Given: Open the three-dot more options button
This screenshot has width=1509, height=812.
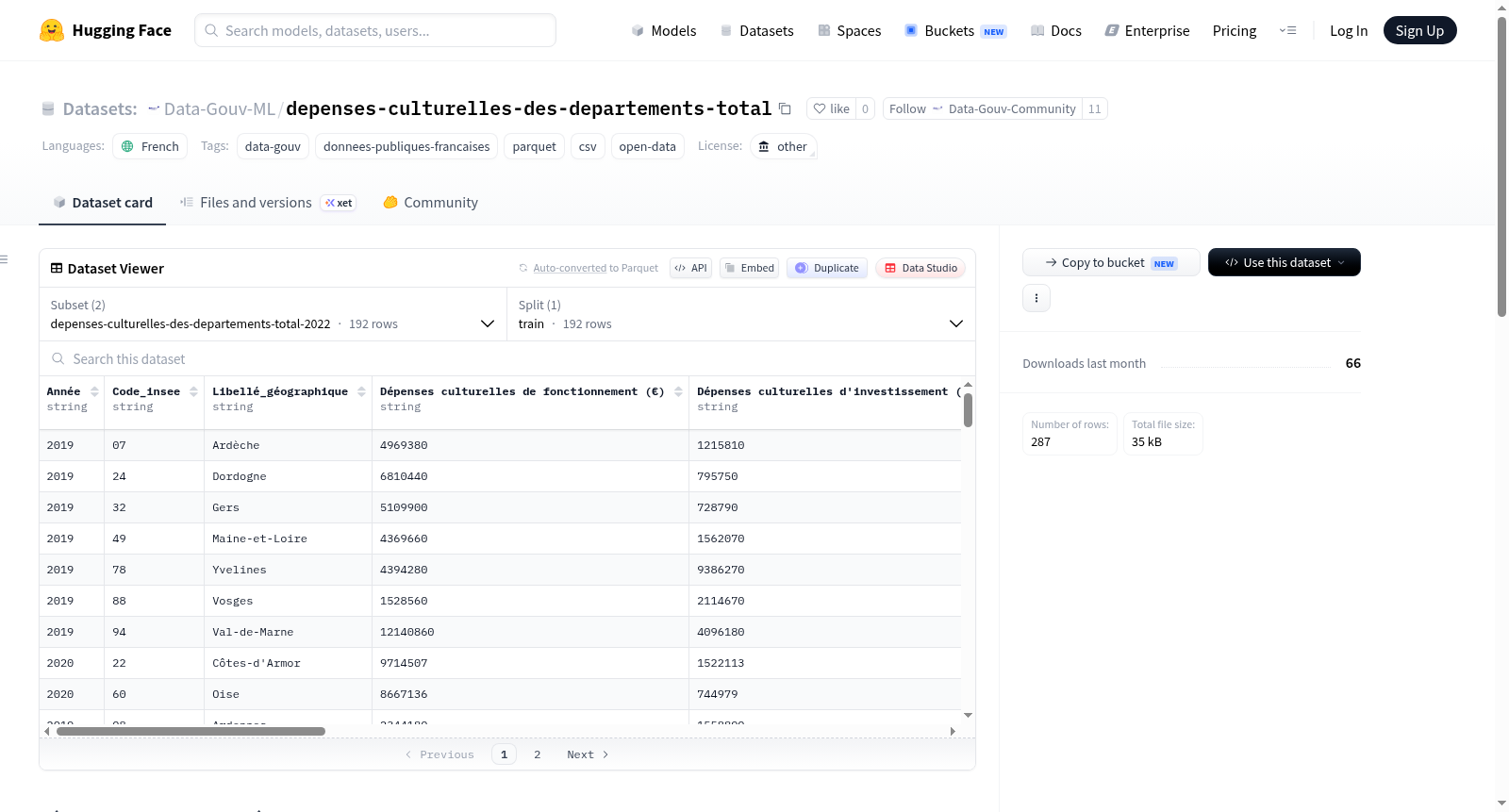Looking at the screenshot, I should [x=1036, y=298].
